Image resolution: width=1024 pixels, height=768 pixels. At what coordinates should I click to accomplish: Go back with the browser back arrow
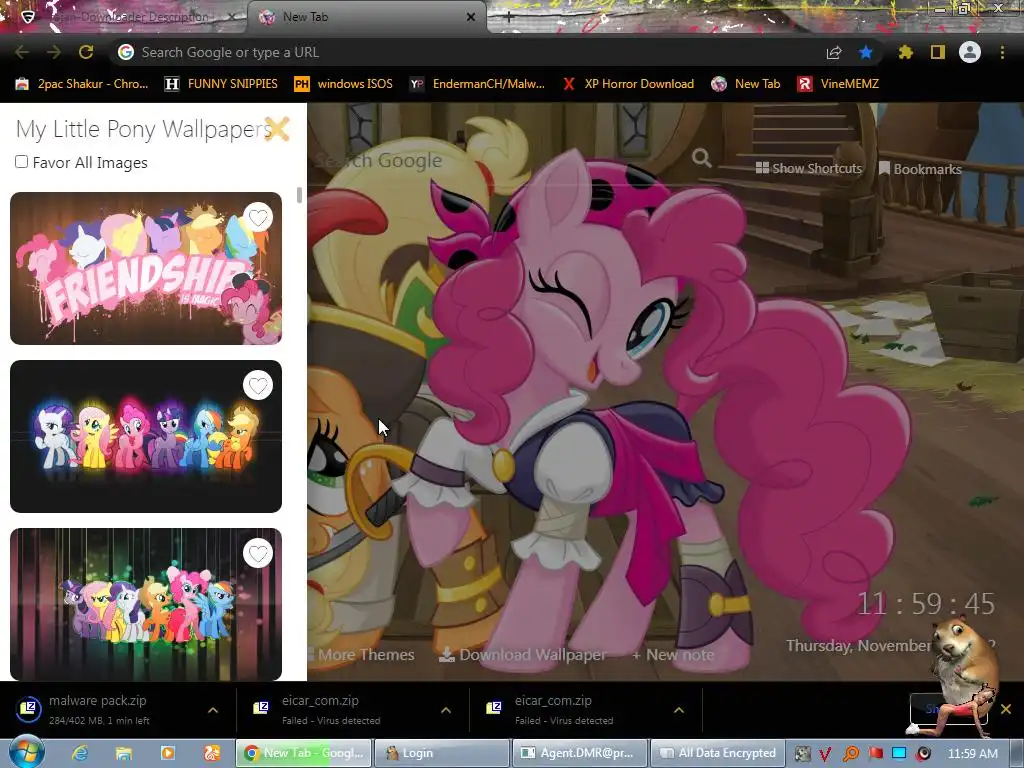[x=22, y=52]
